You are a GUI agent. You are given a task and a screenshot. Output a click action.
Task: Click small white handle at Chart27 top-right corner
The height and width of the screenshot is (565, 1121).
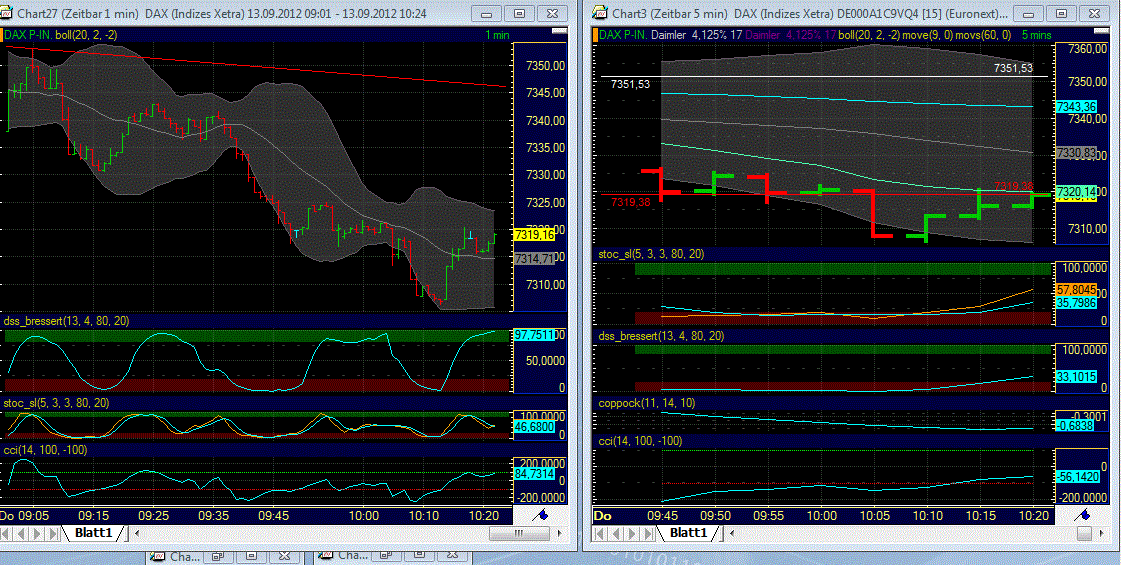coord(562,31)
